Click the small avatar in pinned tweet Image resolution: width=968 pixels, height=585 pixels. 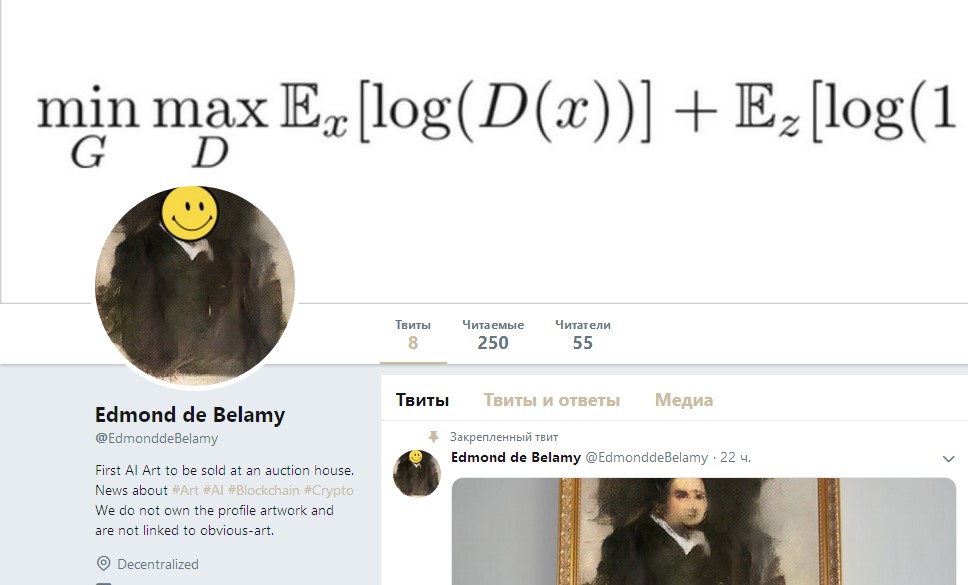[417, 473]
